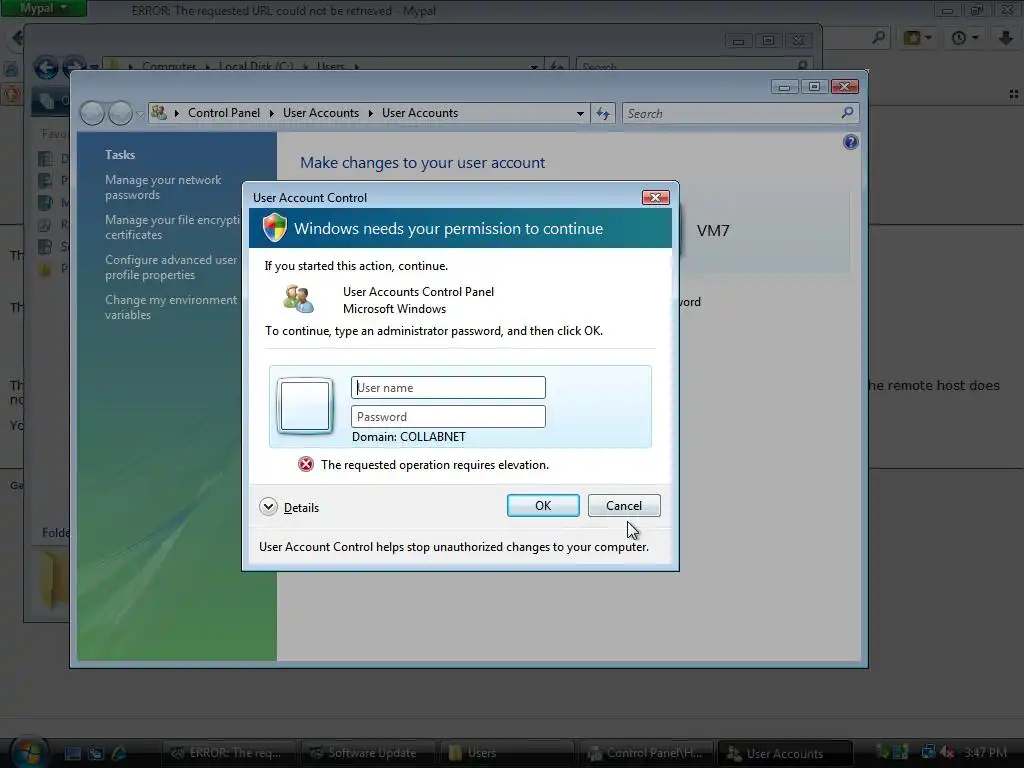Click 'Domain: COLLABNET' text

(x=409, y=437)
